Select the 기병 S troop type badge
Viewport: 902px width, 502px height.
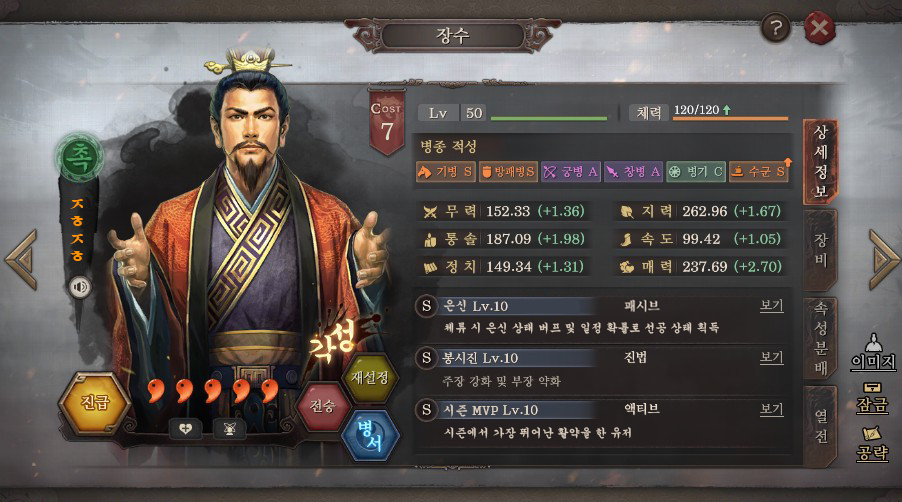(446, 171)
